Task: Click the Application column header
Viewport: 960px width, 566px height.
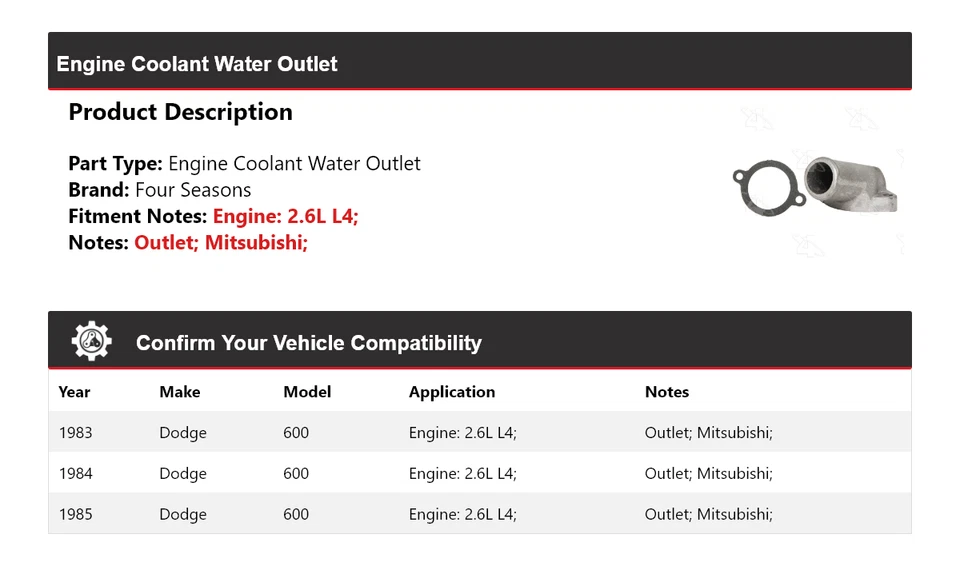Action: click(451, 392)
